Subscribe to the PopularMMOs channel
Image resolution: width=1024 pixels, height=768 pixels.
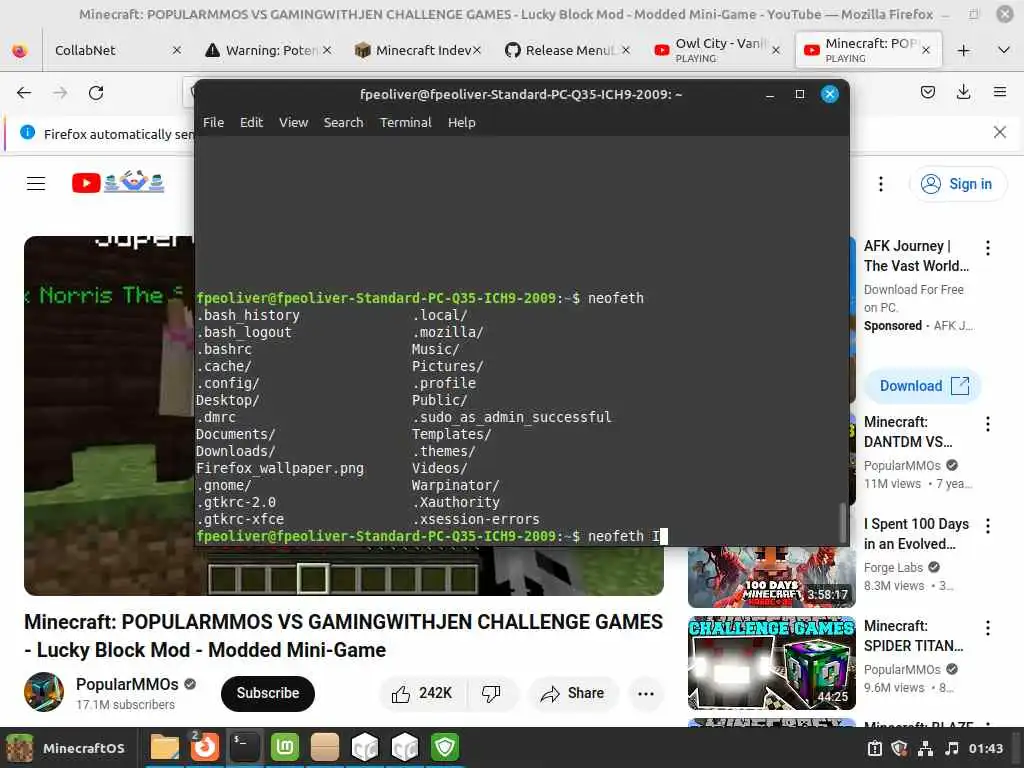click(268, 694)
